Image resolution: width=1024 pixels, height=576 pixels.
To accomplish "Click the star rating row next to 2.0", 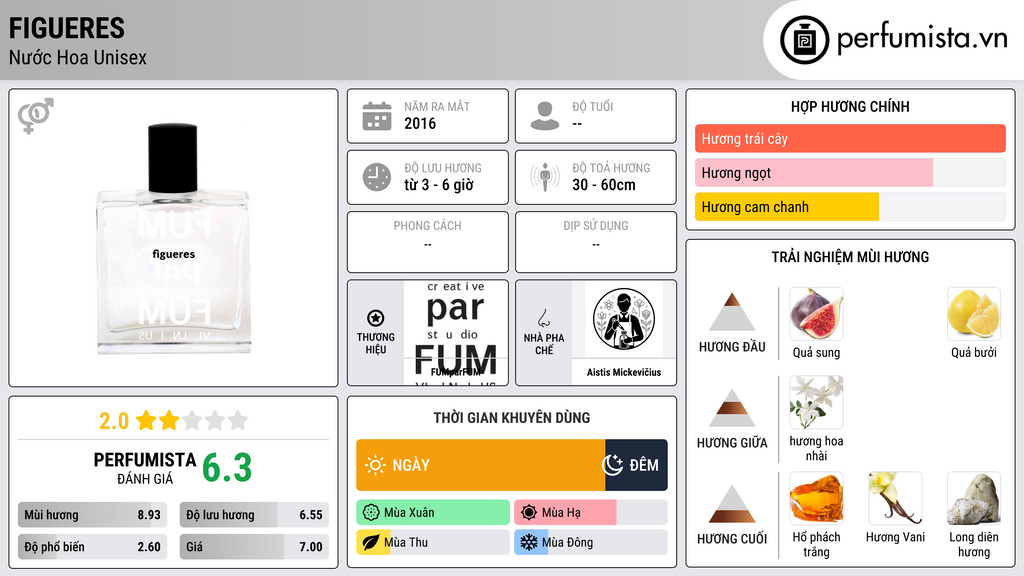I will point(192,420).
